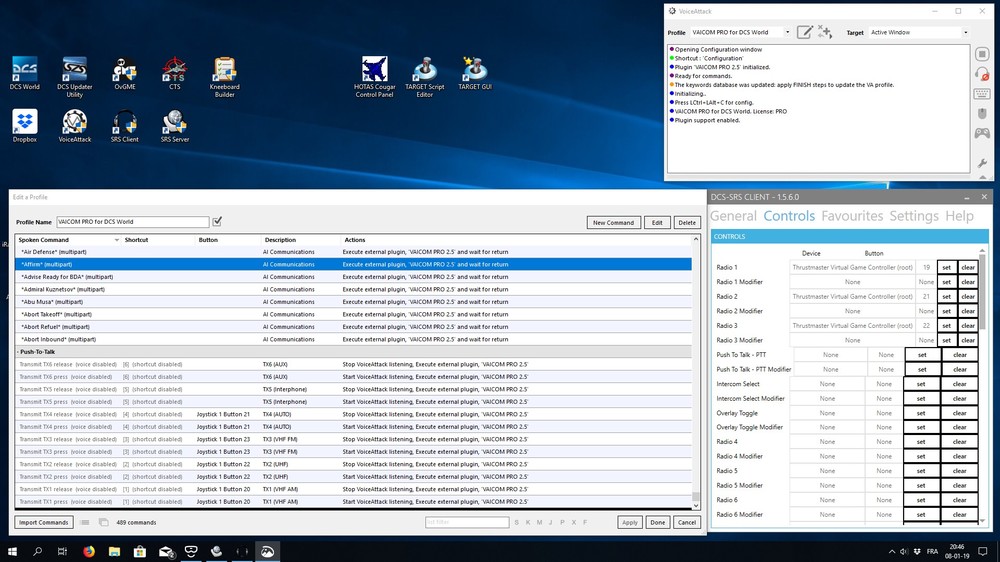Toggle the checkbox next to Profile Name
The height and width of the screenshot is (562, 1000).
[x=217, y=221]
